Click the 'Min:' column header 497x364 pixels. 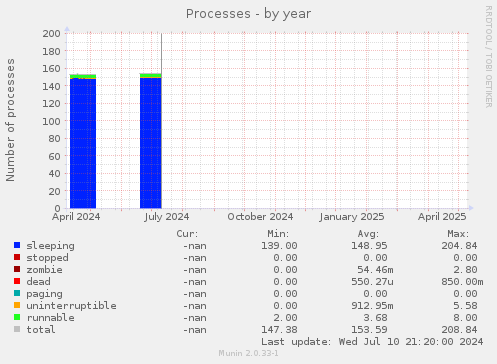pos(278,234)
